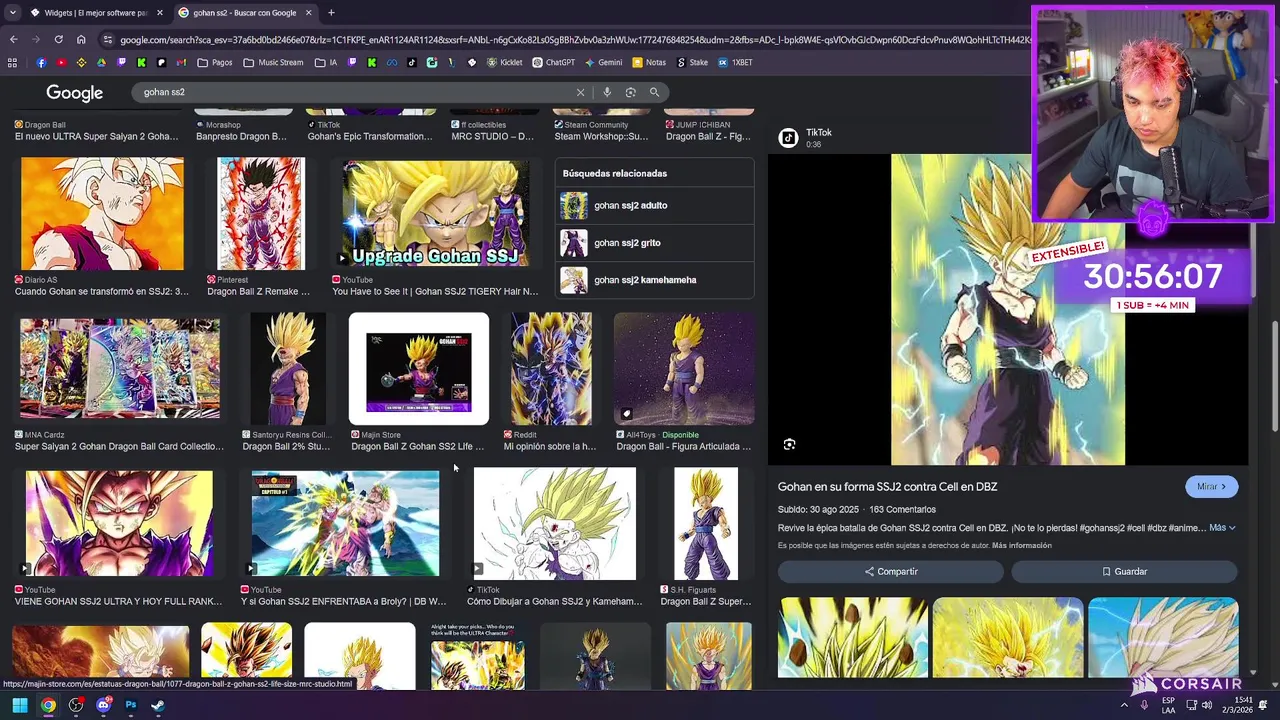Screen dimensions: 1280x720
Task: Open Discord from the taskbar
Action: click(x=103, y=705)
